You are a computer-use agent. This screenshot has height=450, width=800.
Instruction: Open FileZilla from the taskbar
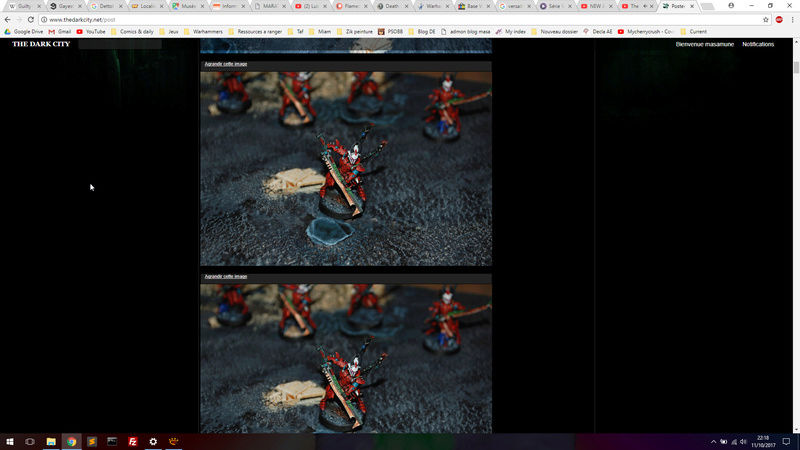tap(133, 441)
